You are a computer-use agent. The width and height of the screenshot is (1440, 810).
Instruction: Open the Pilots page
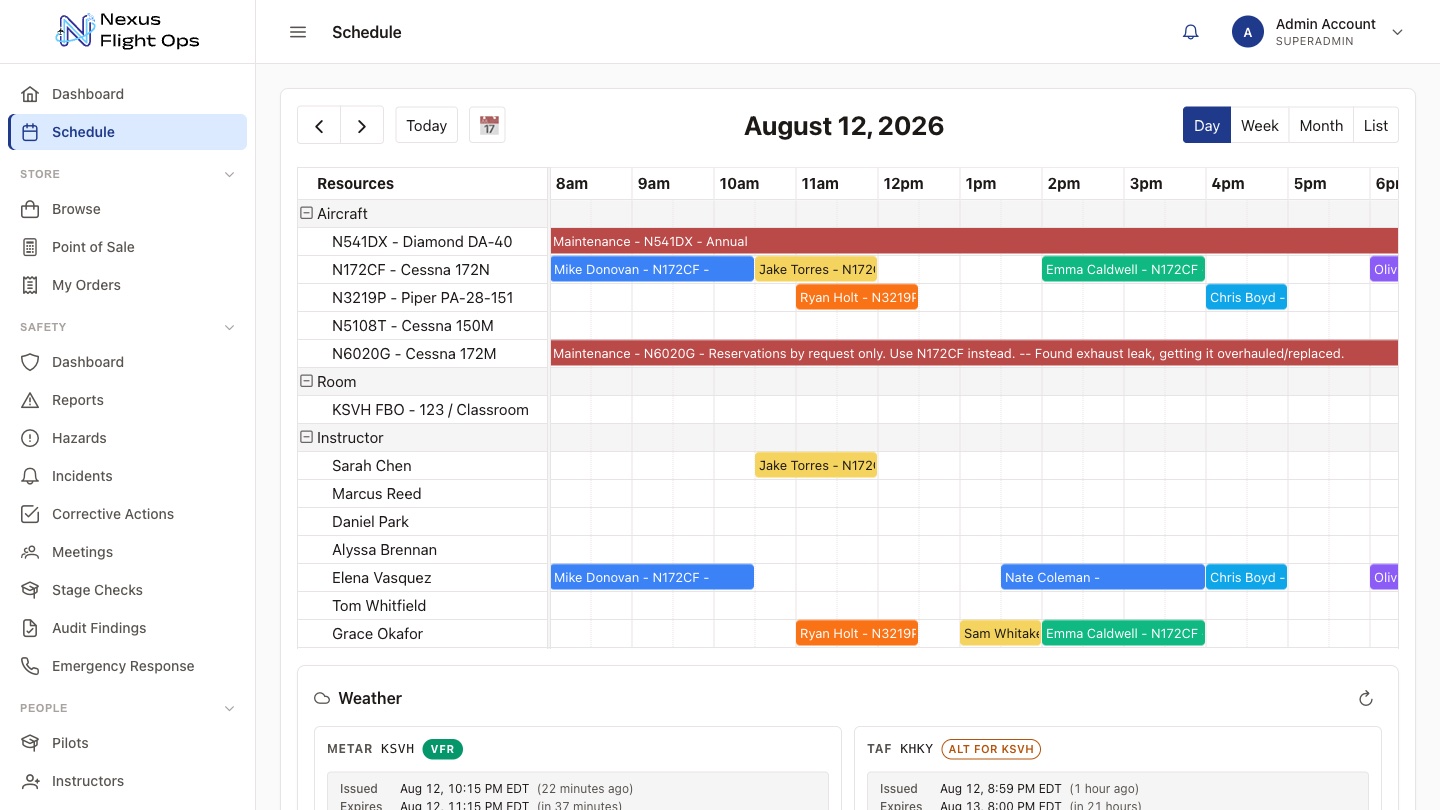[x=127, y=743]
